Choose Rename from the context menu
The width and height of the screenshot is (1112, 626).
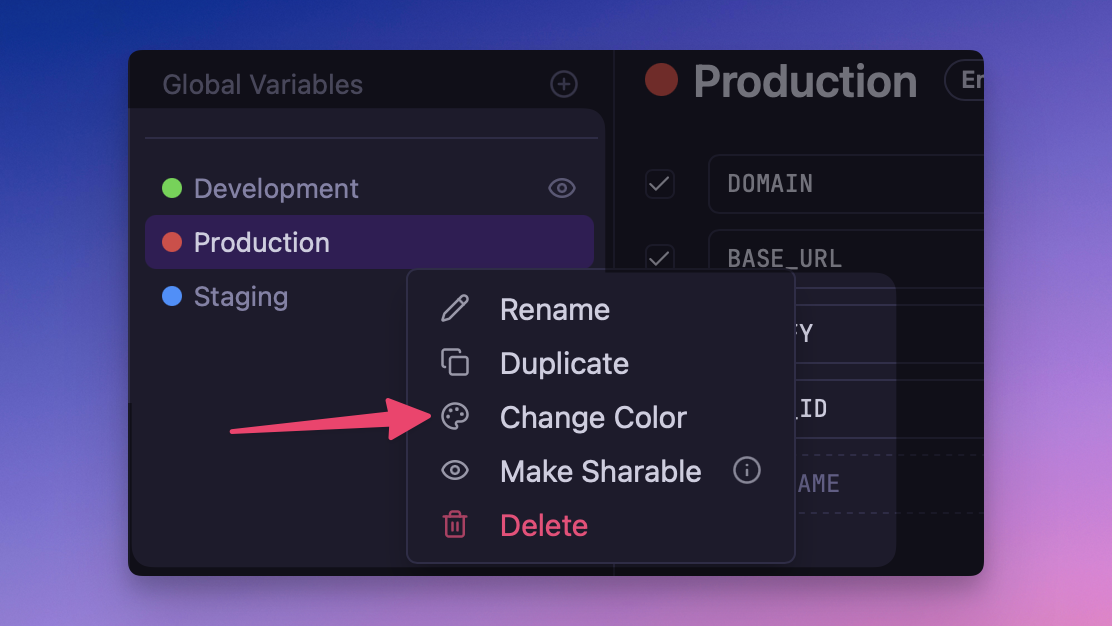coord(555,309)
